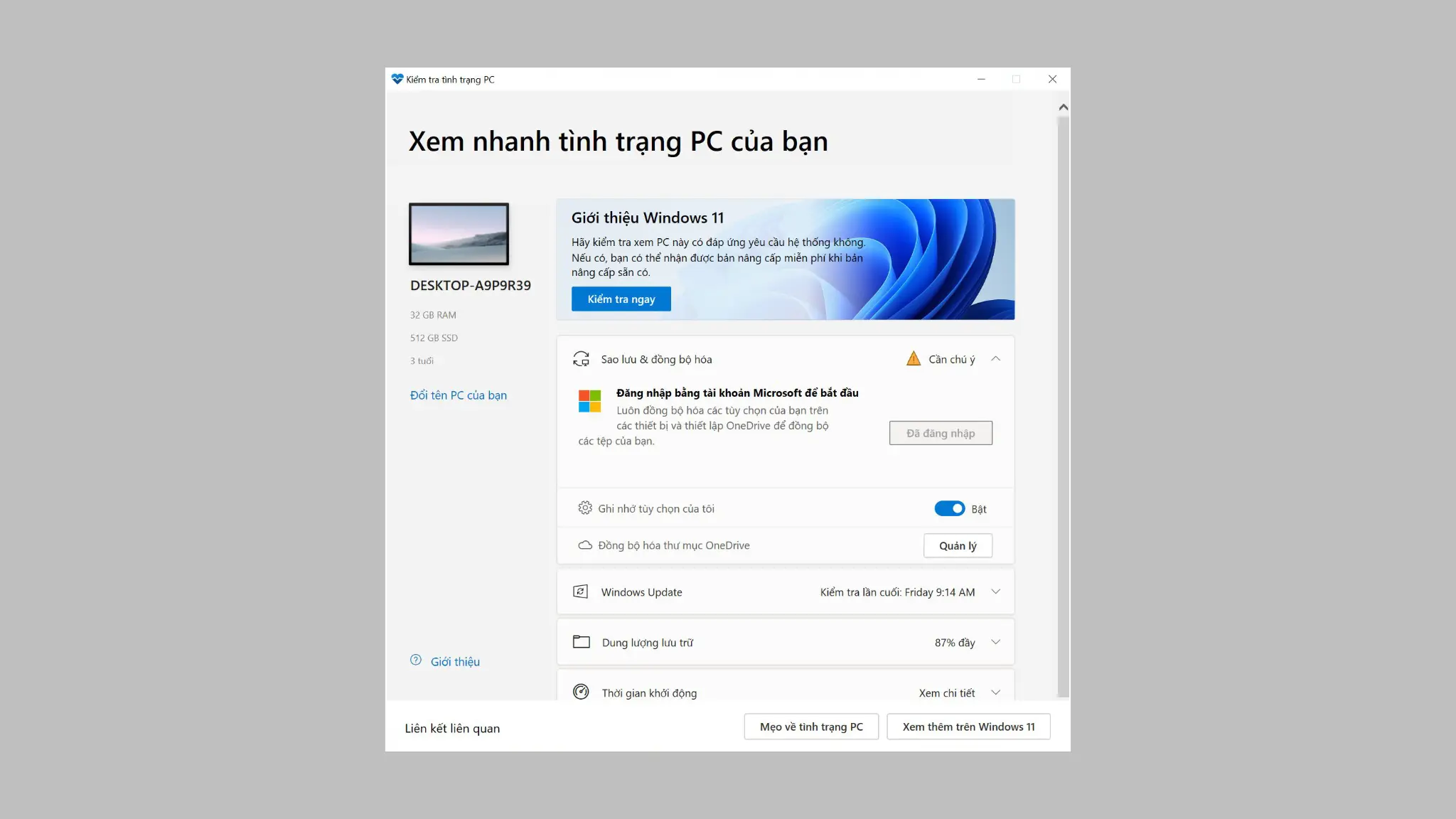Expand the Dung lượng lưu trữ chevron
This screenshot has width=1456, height=819.
(995, 642)
